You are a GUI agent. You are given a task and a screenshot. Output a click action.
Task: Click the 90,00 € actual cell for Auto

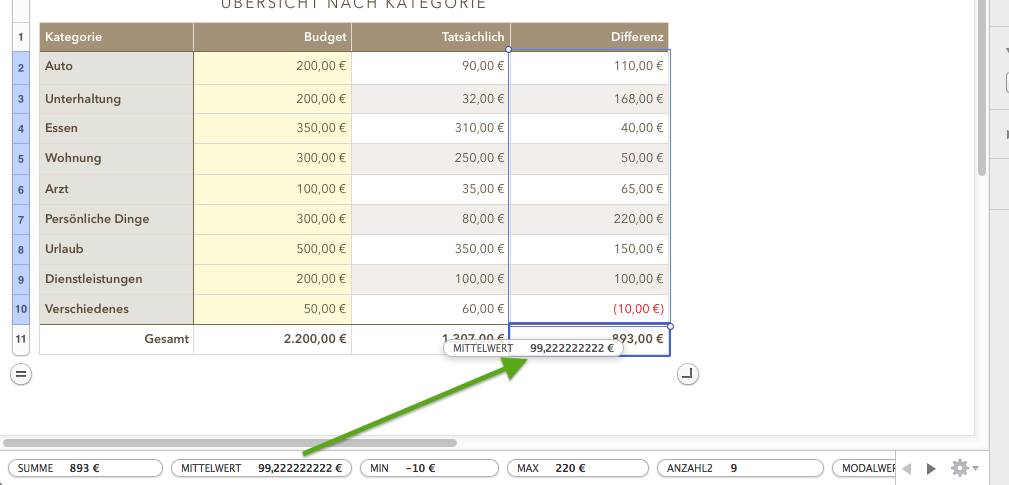(431, 68)
